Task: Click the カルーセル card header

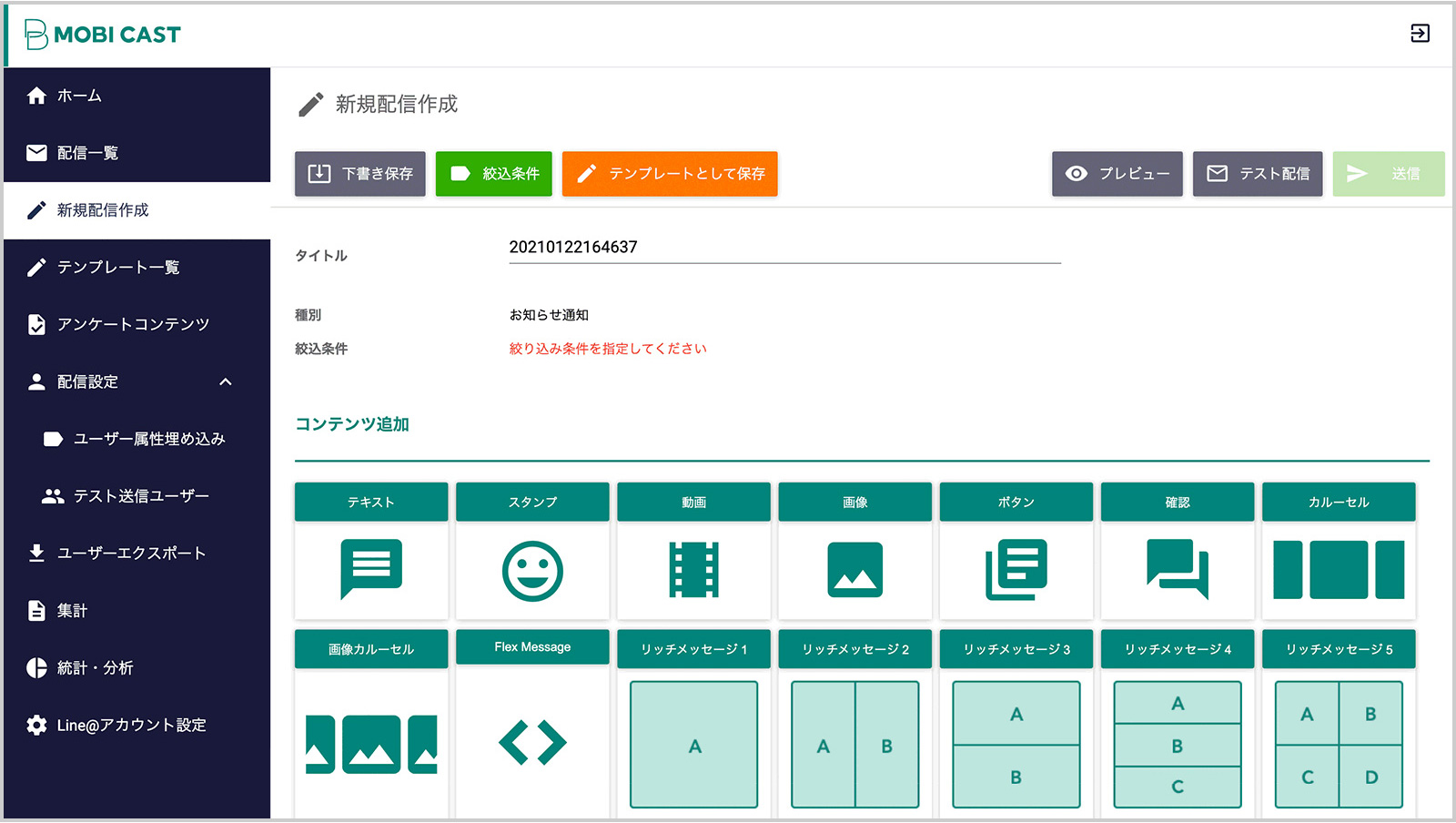Action: click(1339, 502)
